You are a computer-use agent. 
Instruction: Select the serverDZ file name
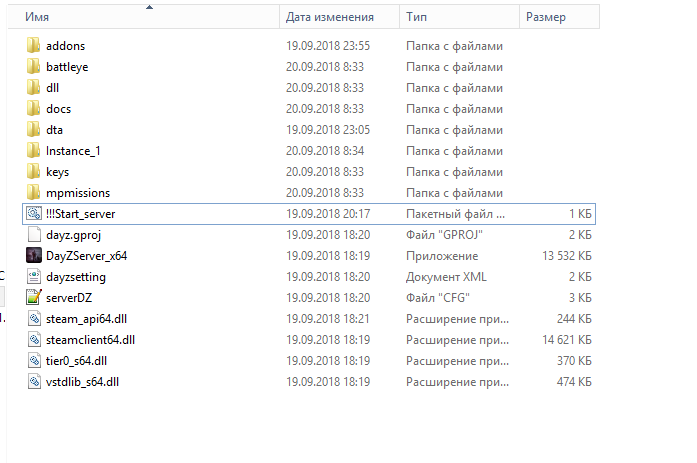(69, 298)
